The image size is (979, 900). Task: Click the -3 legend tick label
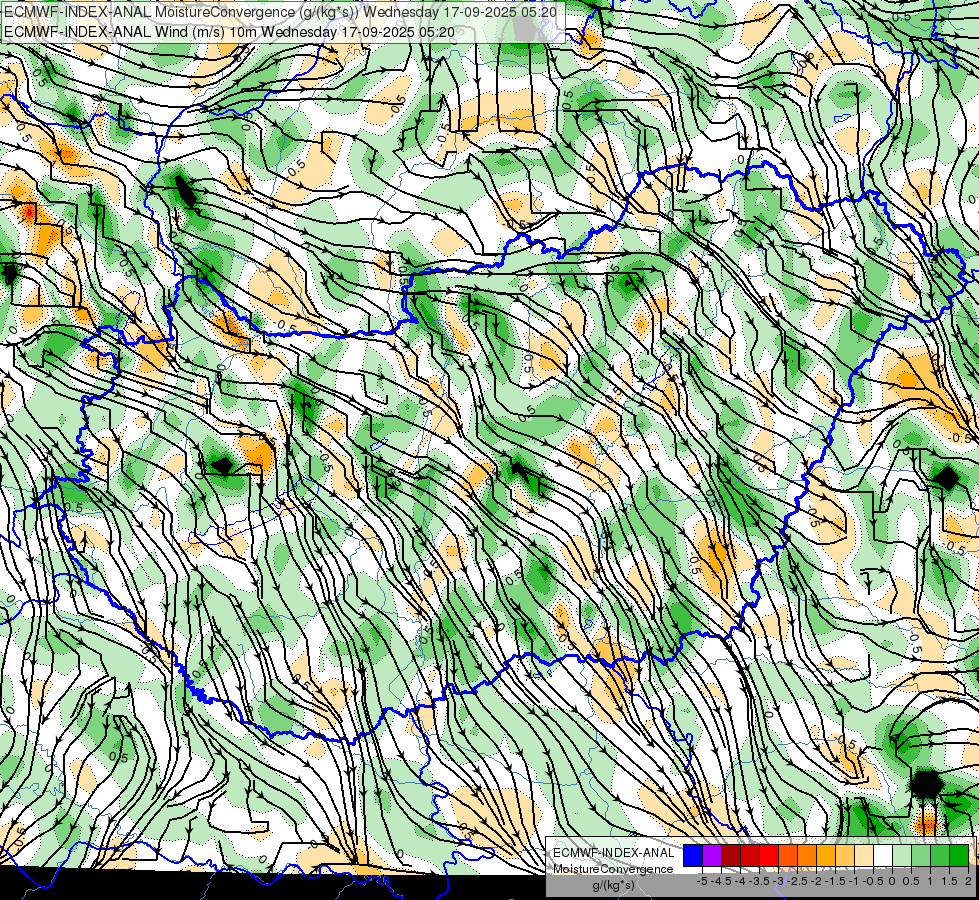coord(778,881)
